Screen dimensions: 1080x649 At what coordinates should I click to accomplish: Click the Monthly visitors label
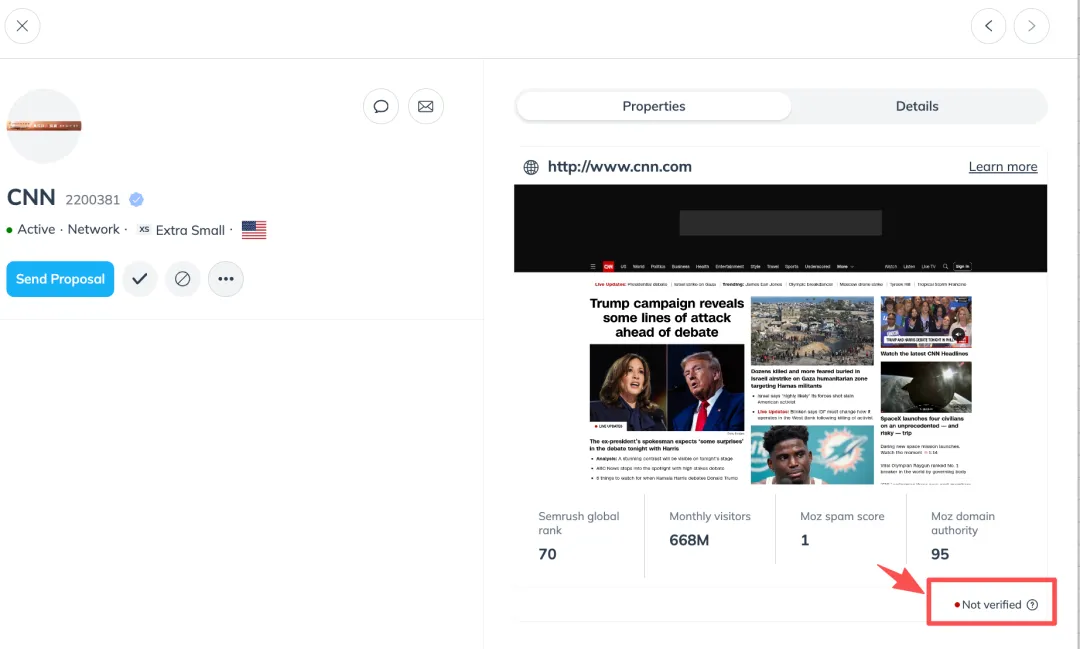click(x=709, y=516)
